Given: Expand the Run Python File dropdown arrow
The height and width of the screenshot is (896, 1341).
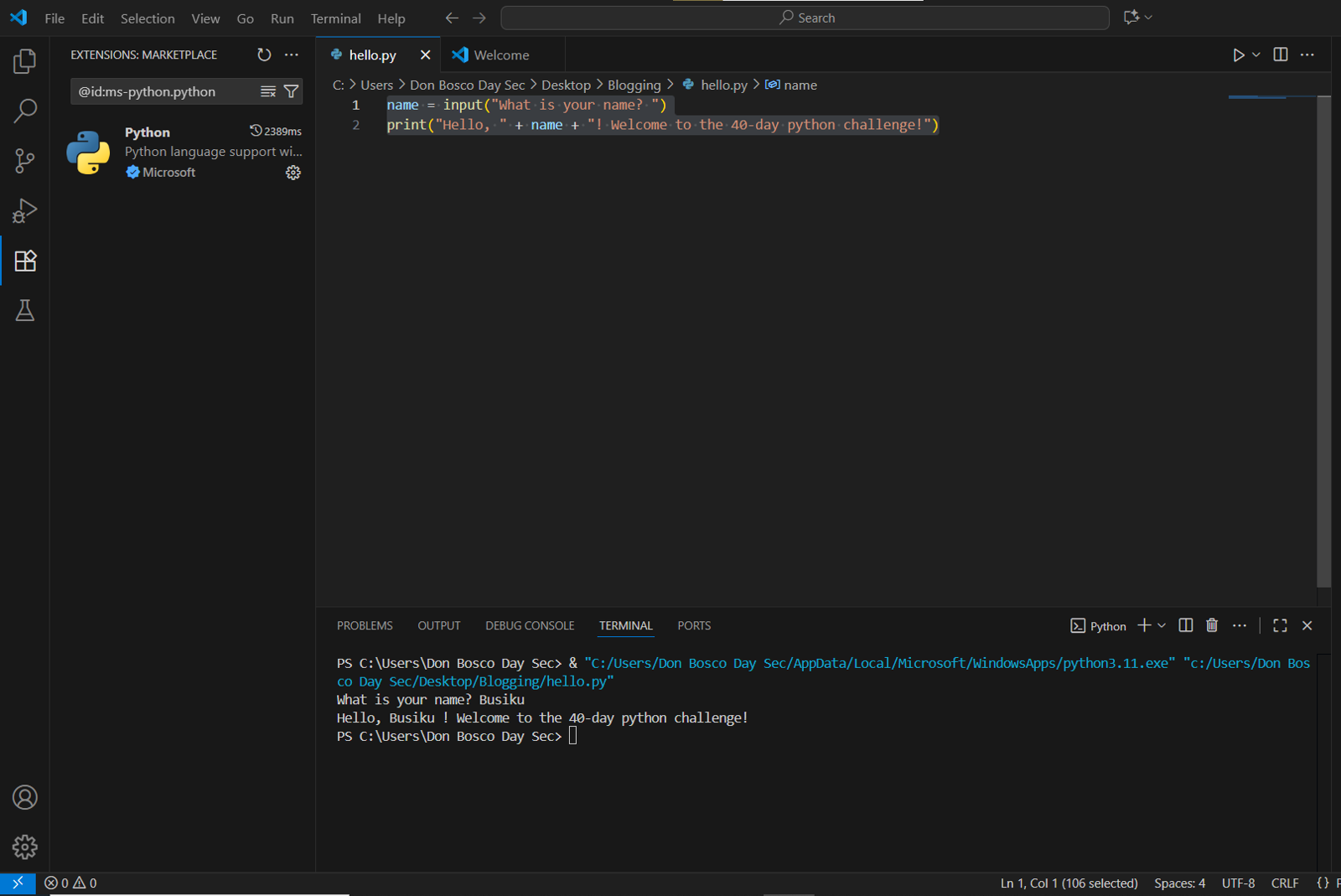Looking at the screenshot, I should click(x=1256, y=54).
